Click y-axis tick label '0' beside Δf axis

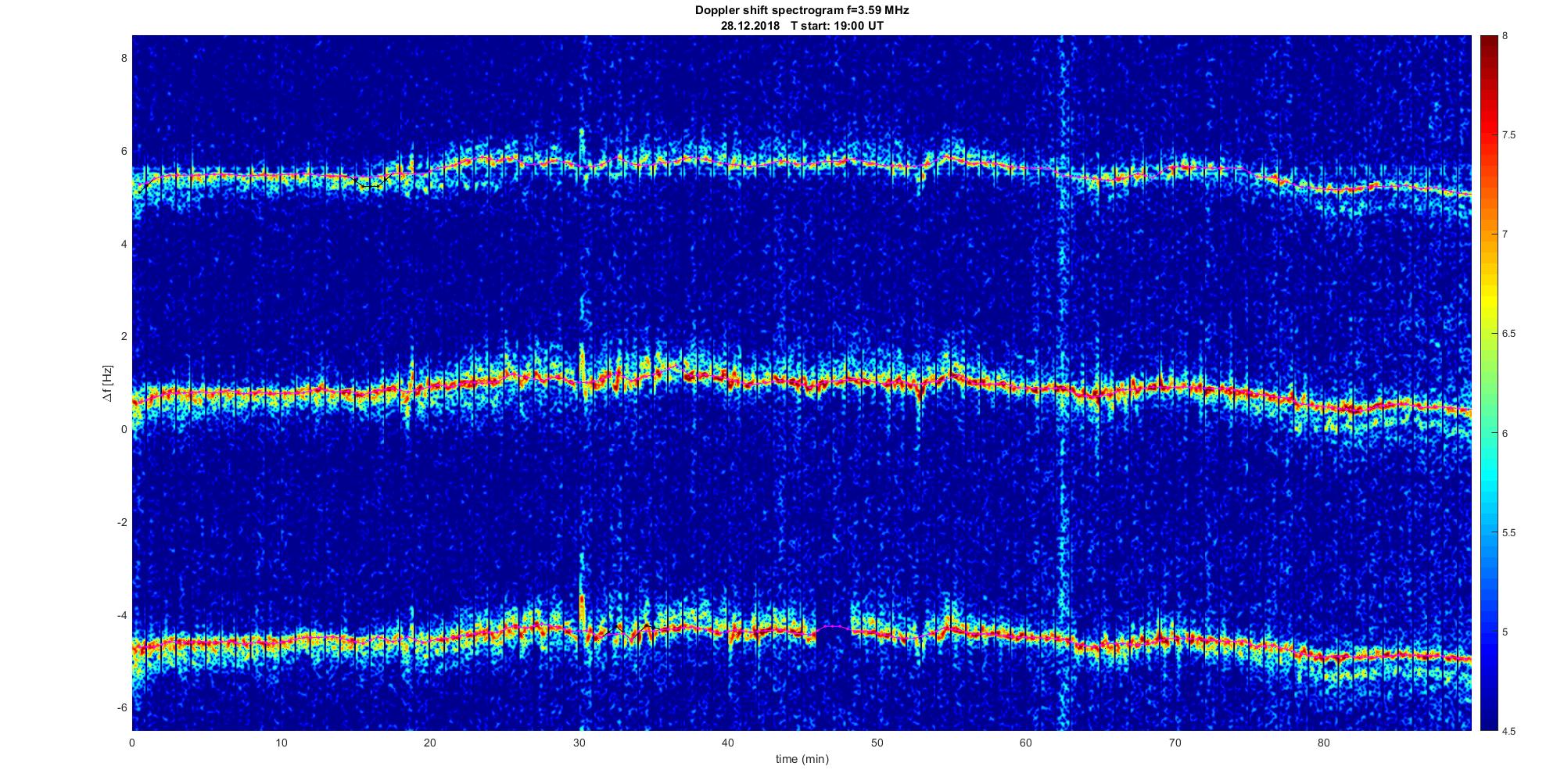click(x=124, y=429)
